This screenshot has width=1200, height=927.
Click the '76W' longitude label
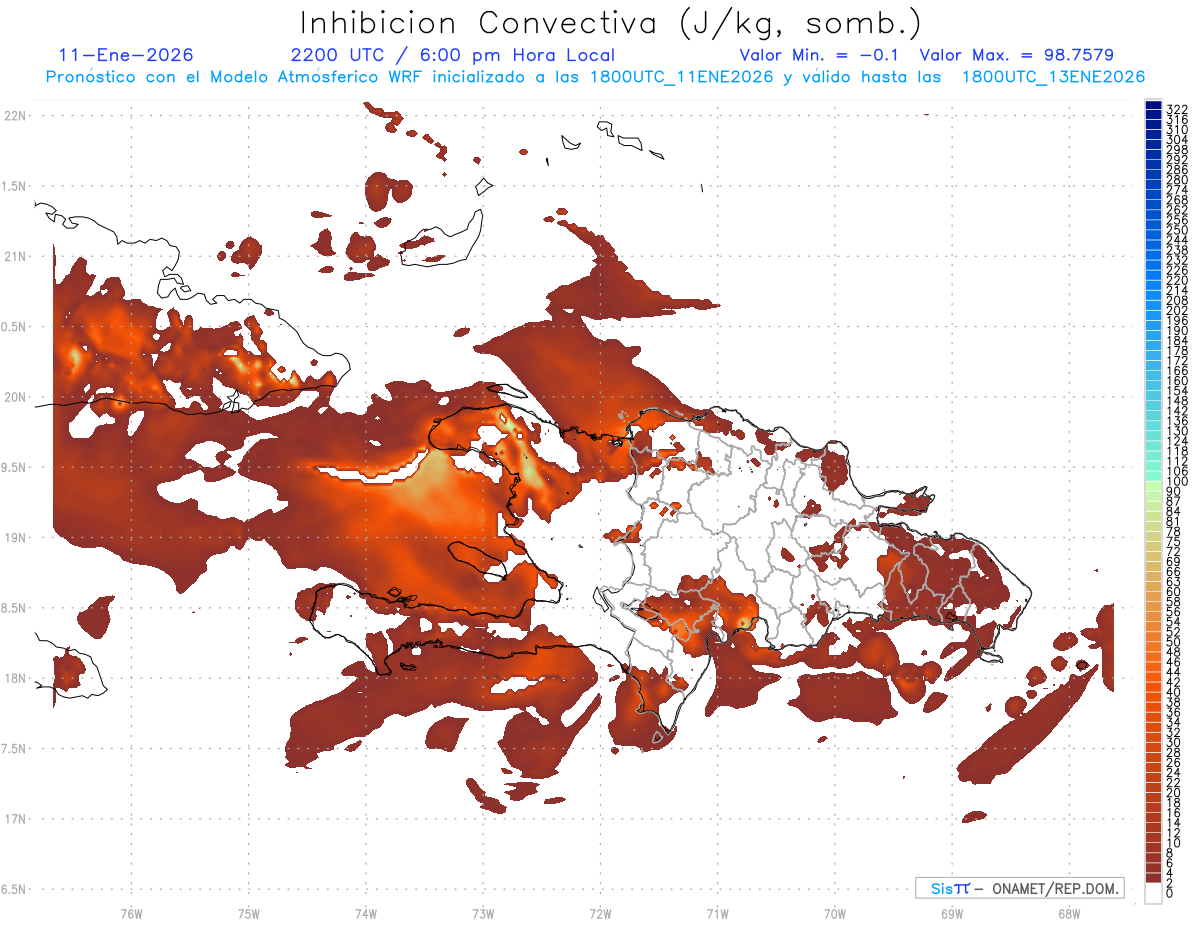(131, 913)
